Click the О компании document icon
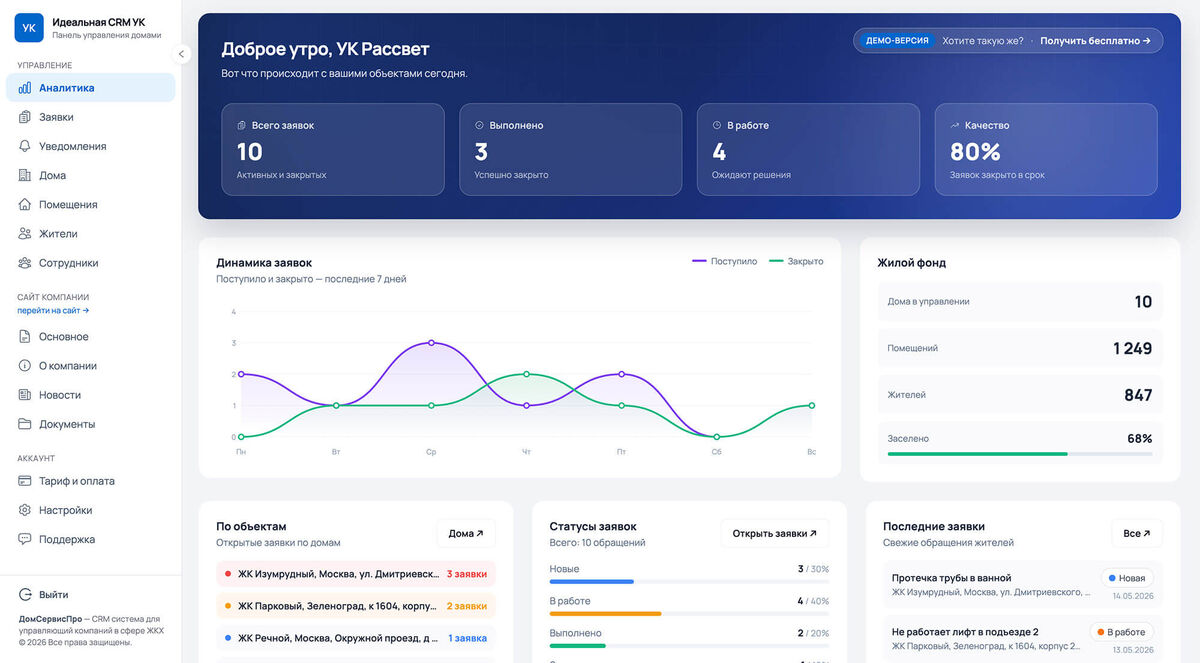The width and height of the screenshot is (1200, 663). tap(25, 366)
